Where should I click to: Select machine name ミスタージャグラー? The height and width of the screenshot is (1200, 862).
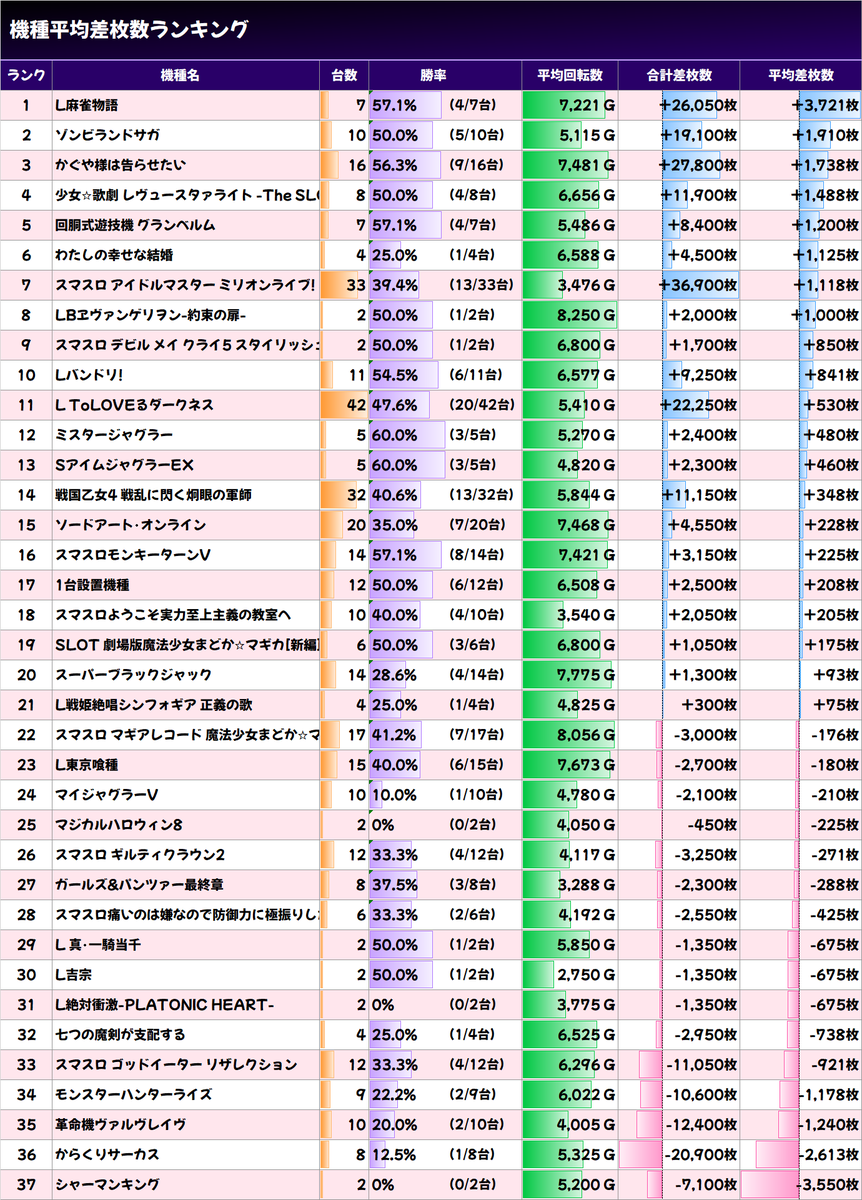tap(114, 435)
